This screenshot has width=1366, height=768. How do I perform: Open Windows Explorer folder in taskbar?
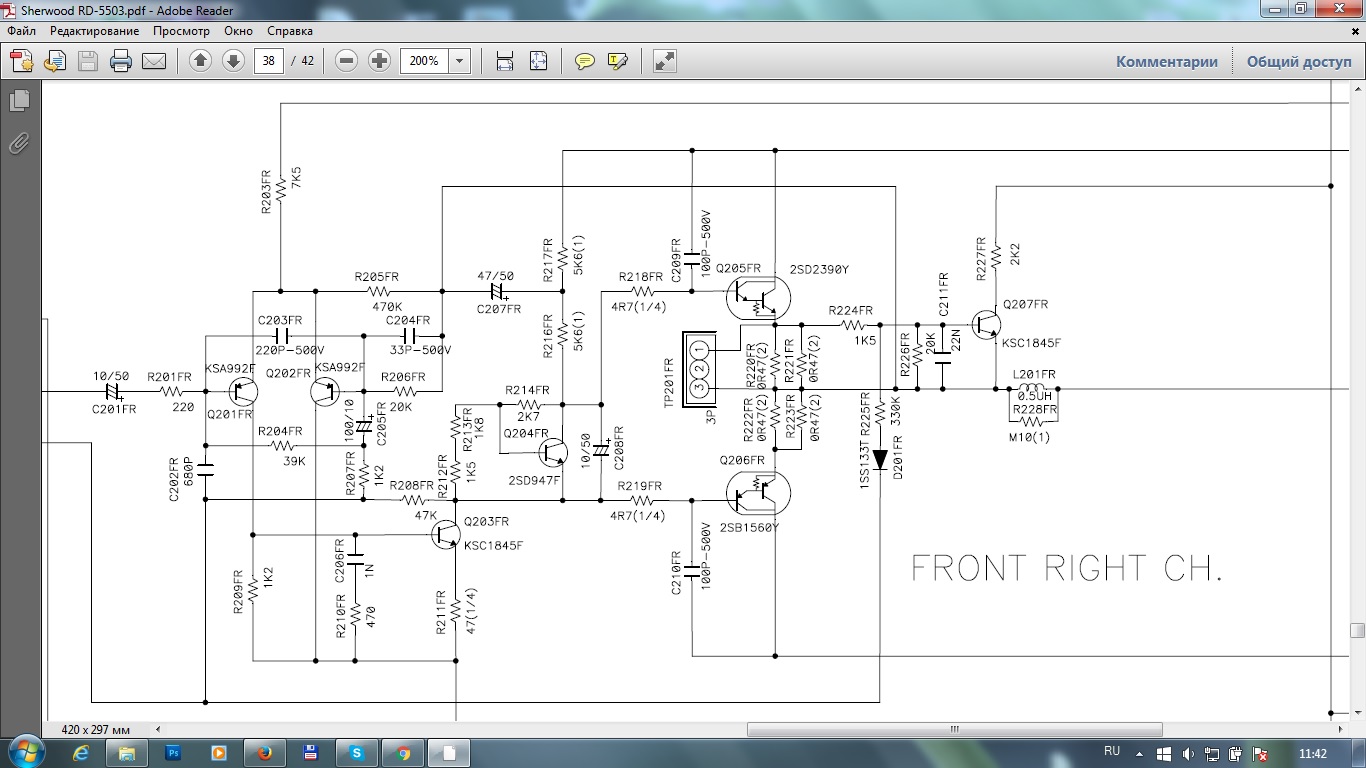[x=127, y=753]
